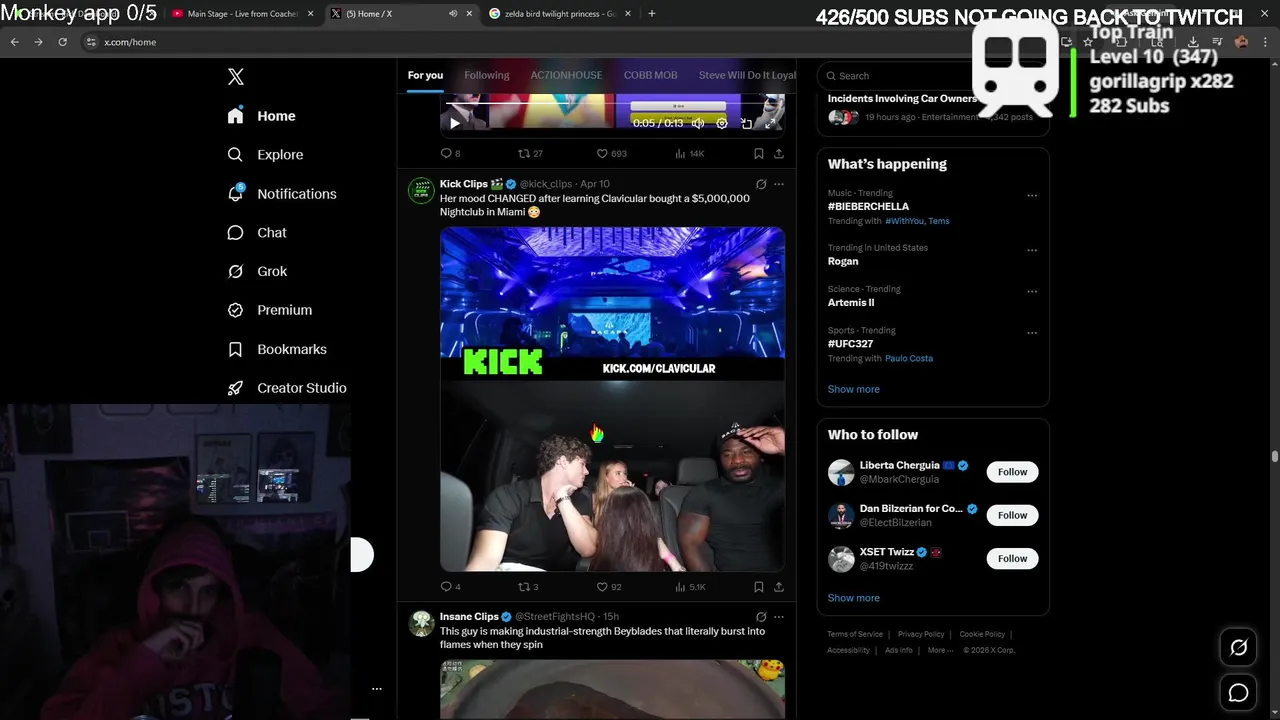
Task: View Kick Clips post 5.1K views
Action: point(690,587)
